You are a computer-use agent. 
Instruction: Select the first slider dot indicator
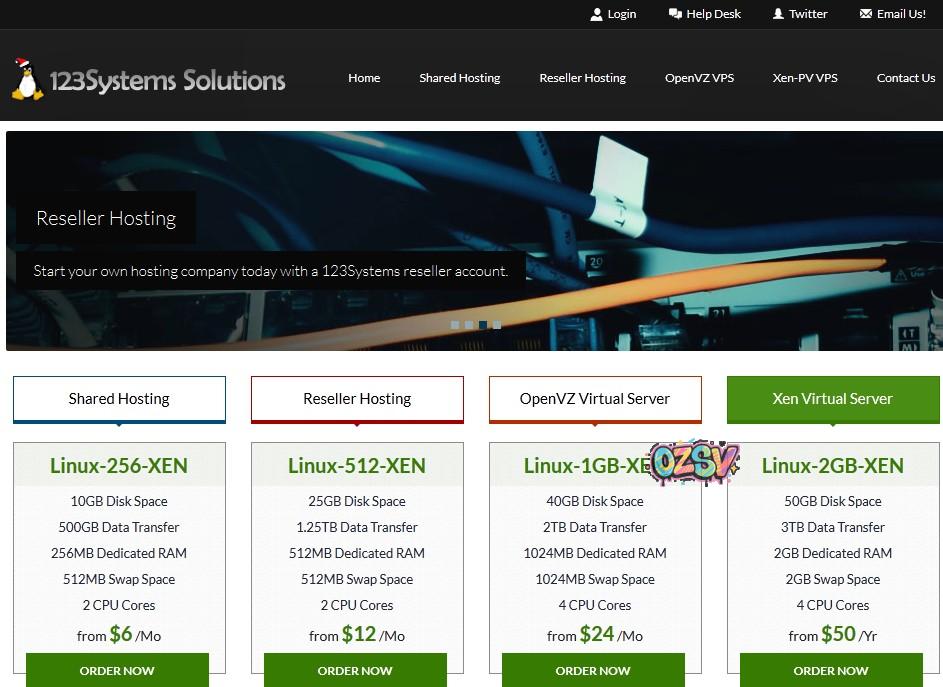(x=455, y=325)
